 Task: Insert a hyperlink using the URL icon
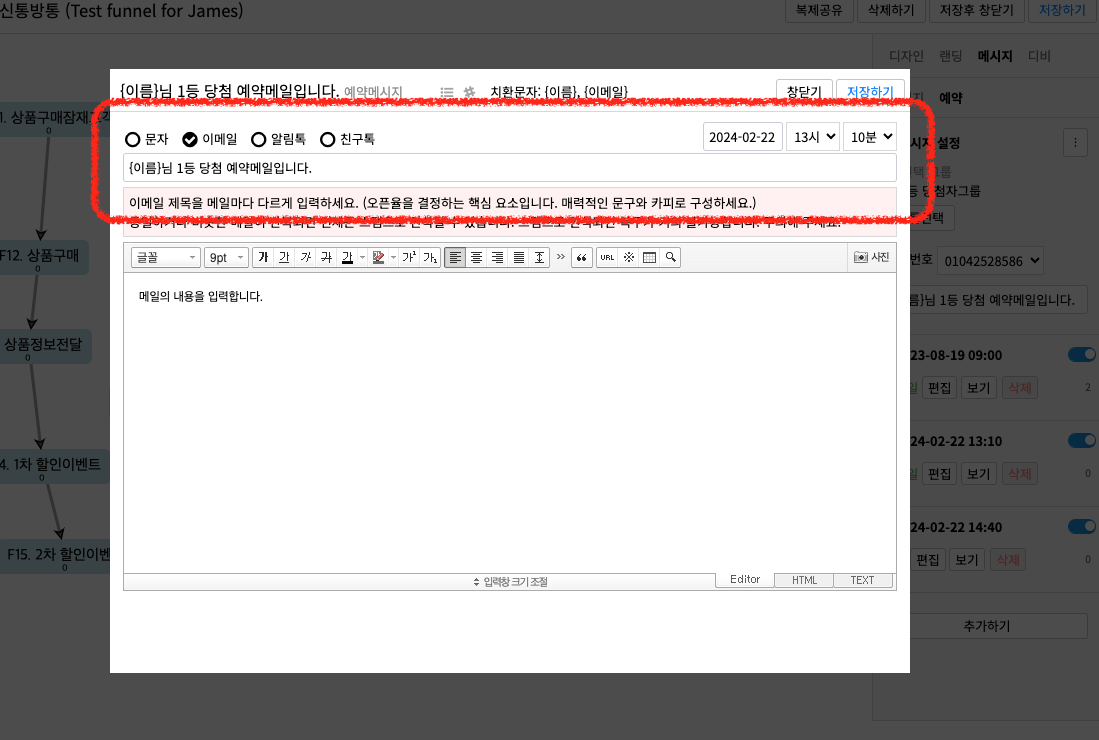(607, 258)
